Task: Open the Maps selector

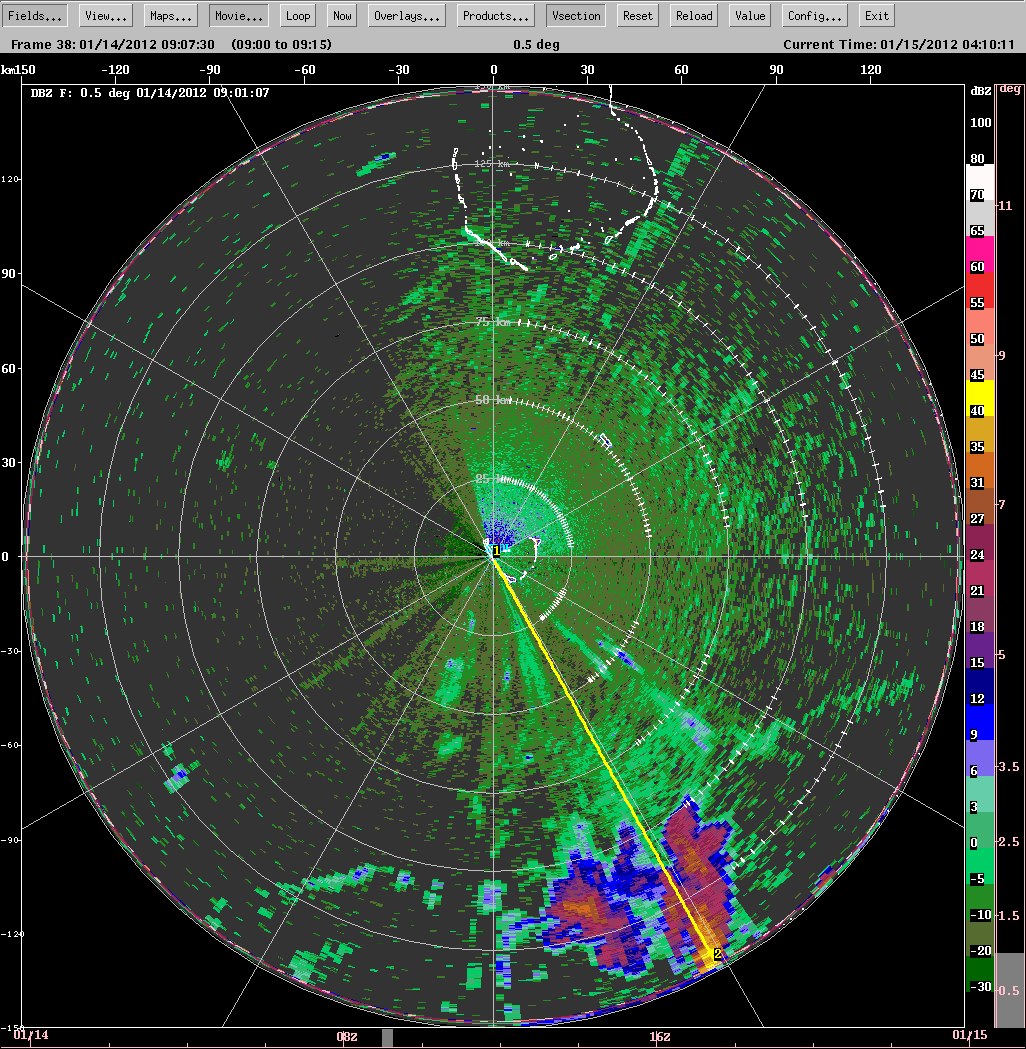Action: (x=169, y=15)
